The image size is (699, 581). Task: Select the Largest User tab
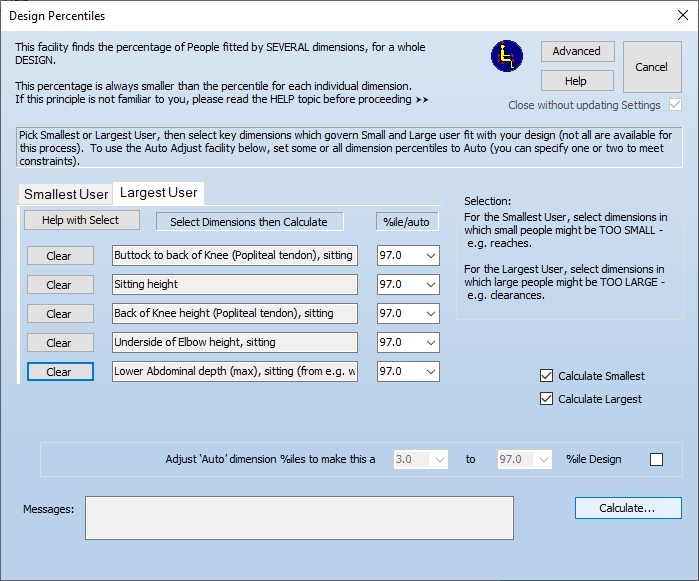click(158, 192)
